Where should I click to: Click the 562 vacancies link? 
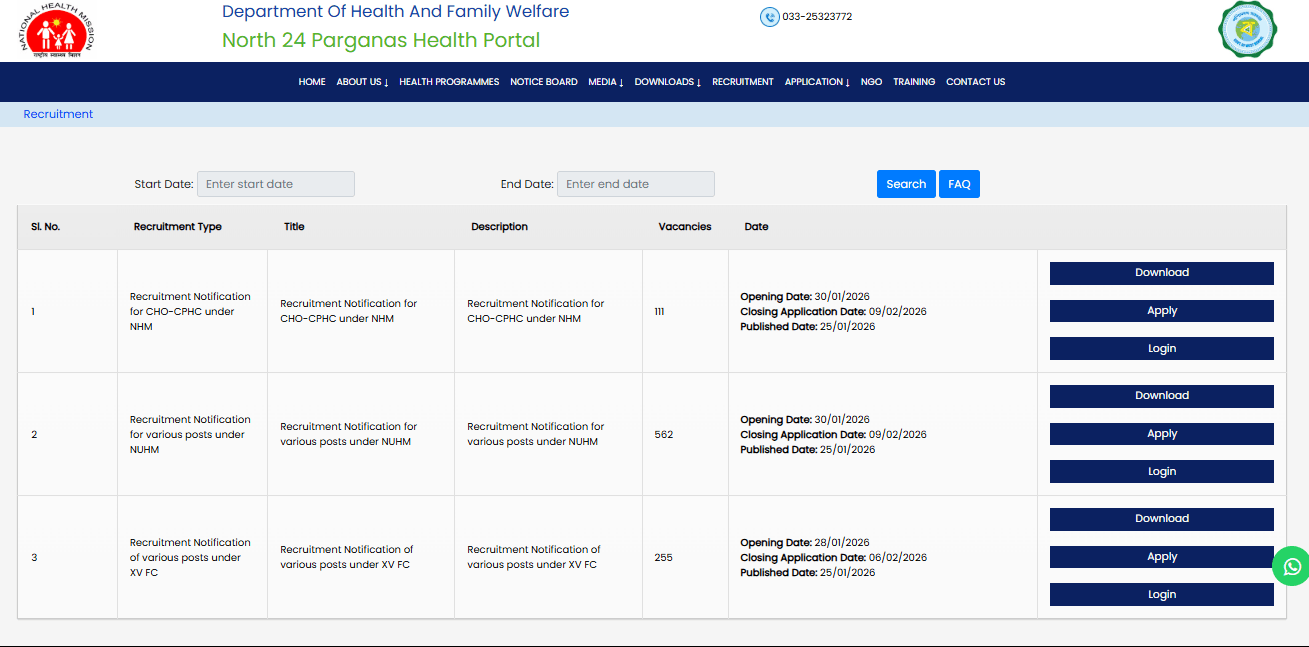pyautogui.click(x=664, y=434)
